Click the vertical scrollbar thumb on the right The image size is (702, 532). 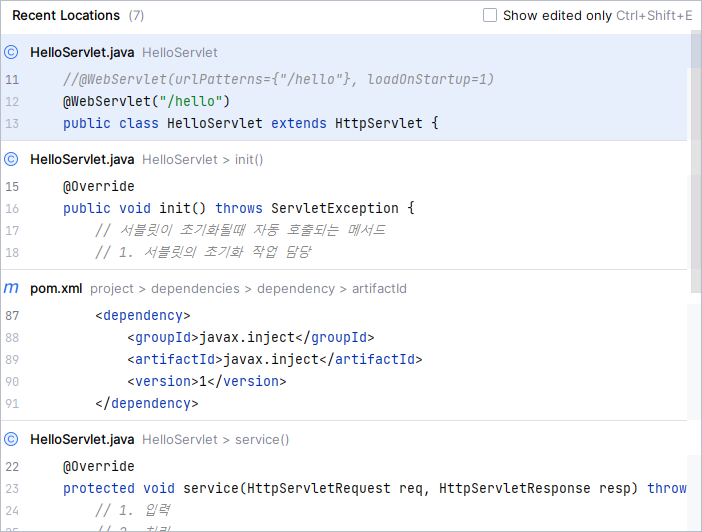point(696,161)
